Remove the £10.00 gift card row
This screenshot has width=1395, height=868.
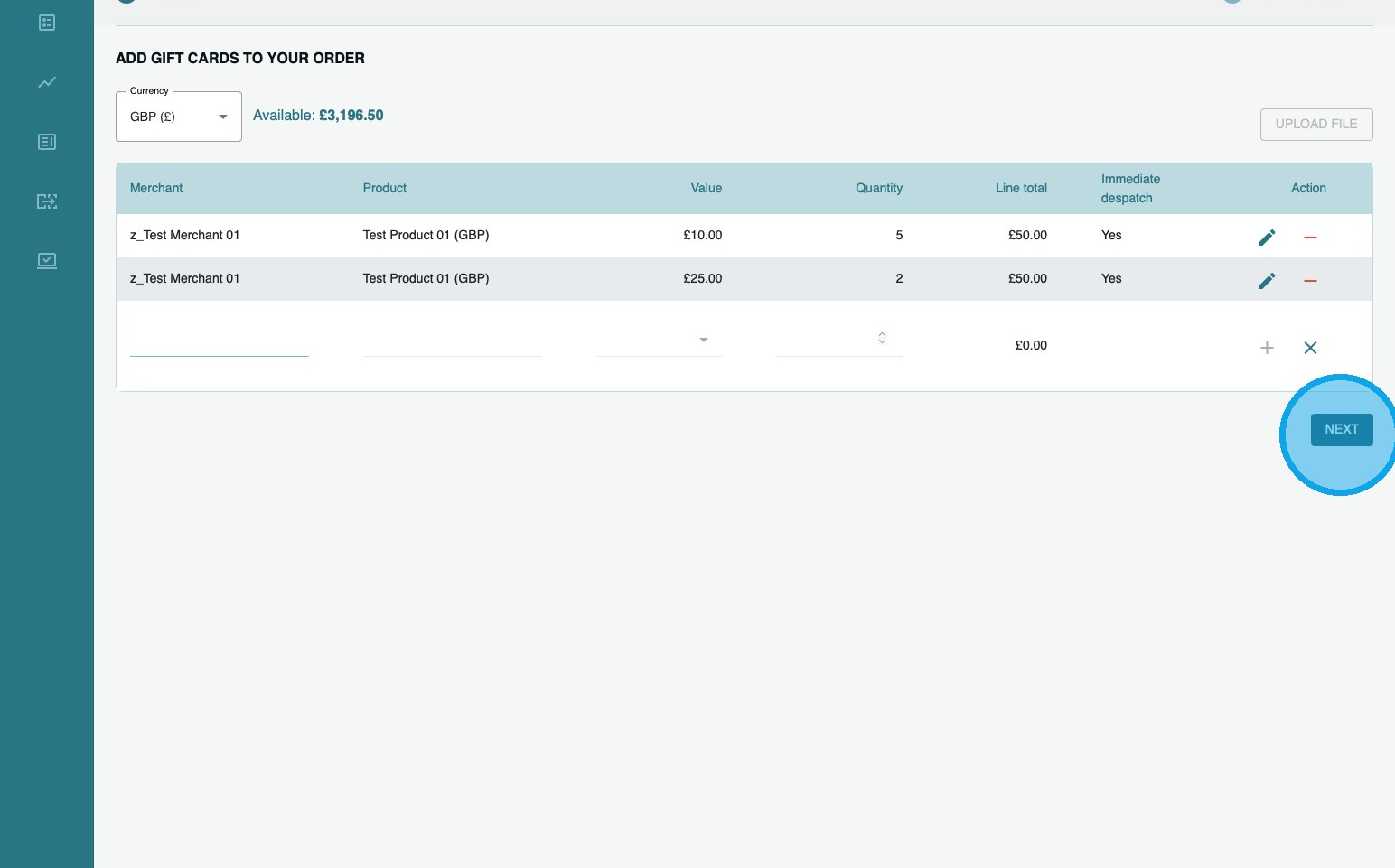(x=1310, y=237)
